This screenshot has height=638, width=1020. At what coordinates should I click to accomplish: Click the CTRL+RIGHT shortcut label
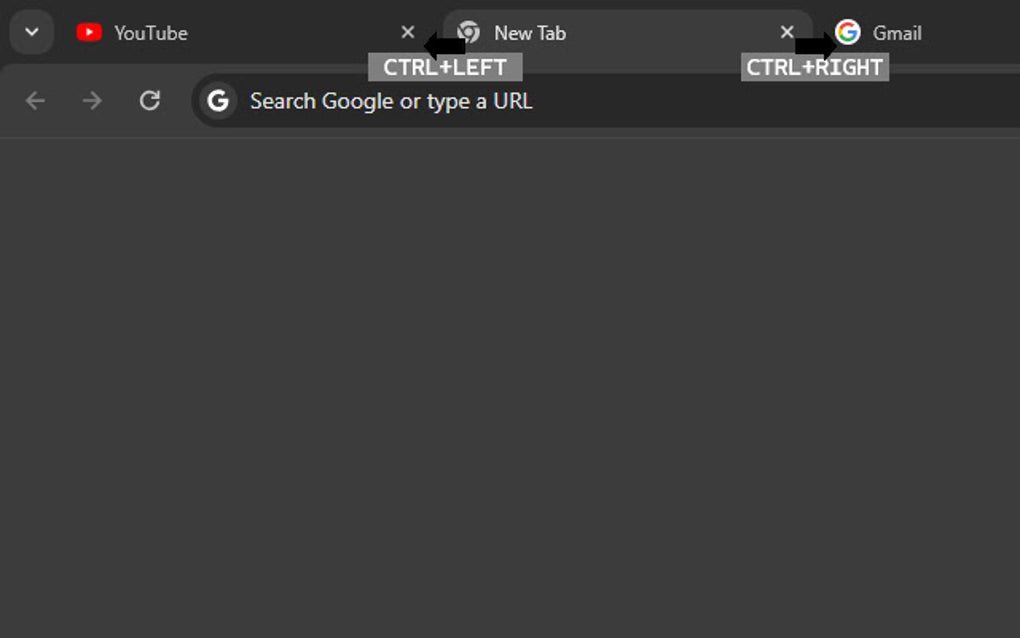(x=813, y=67)
